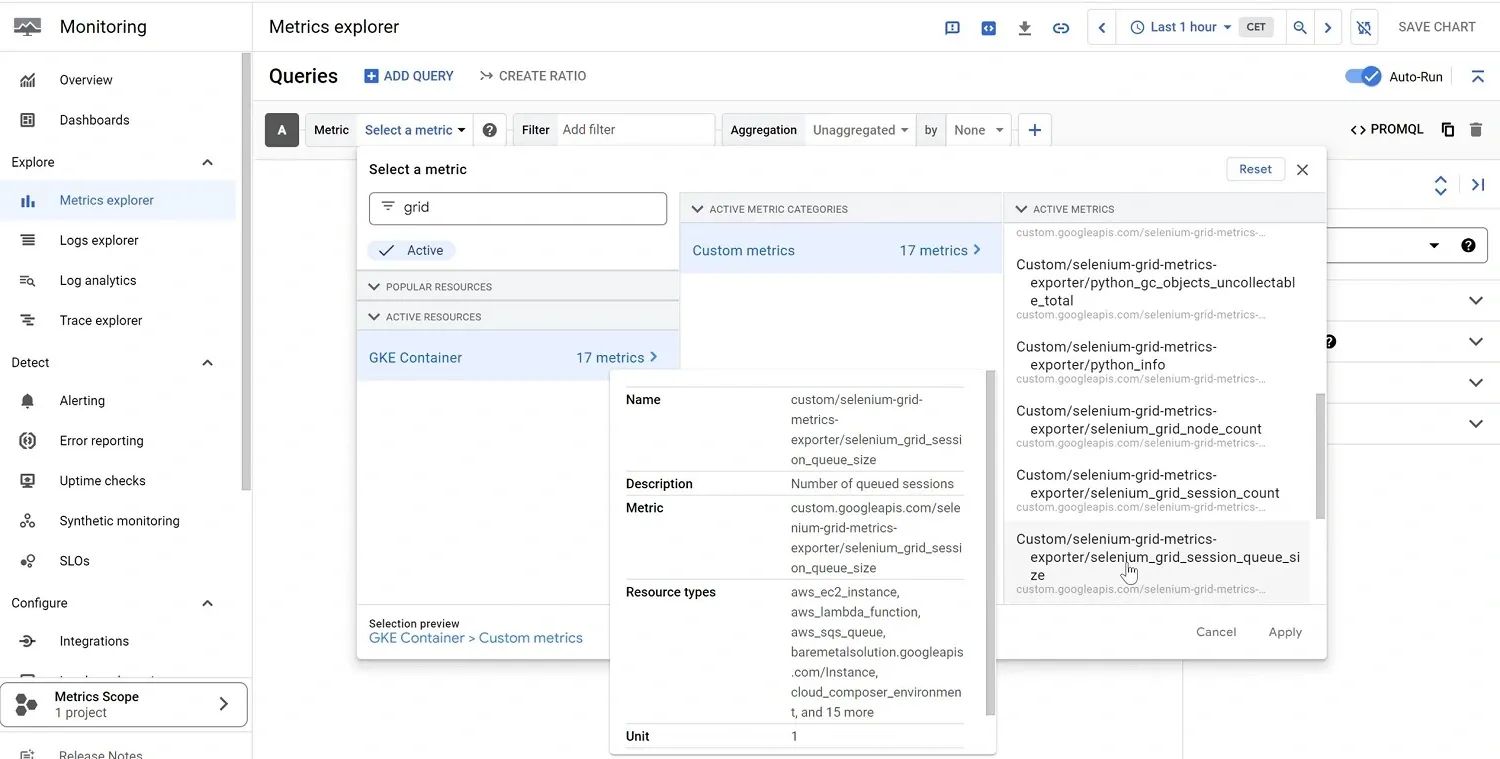The width and height of the screenshot is (1500, 759).
Task: Click Cancel in metric dialog
Action: (1216, 632)
